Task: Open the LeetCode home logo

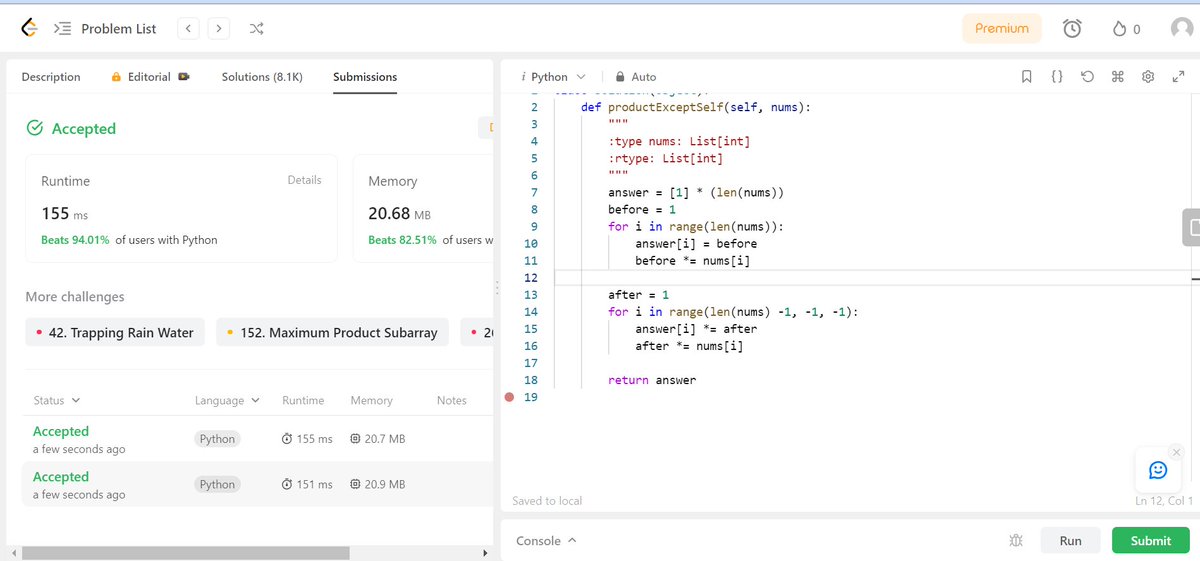Action: (29, 28)
